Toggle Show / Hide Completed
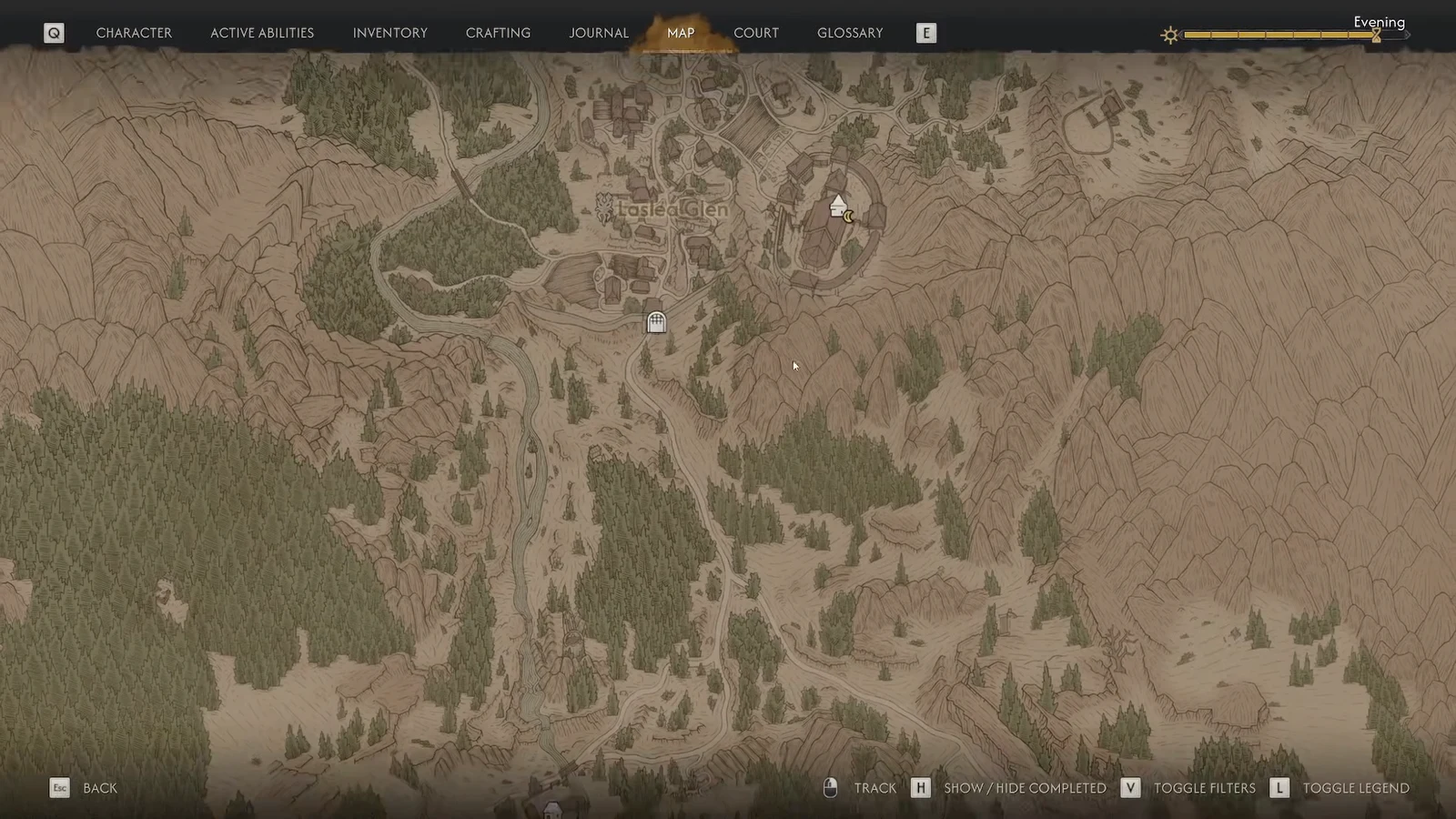This screenshot has width=1456, height=819. 1026,788
